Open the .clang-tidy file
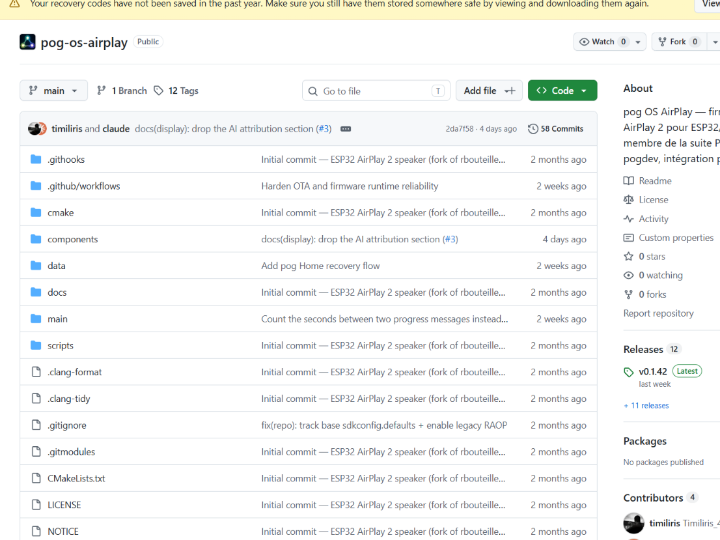This screenshot has height=540, width=720. click(69, 399)
